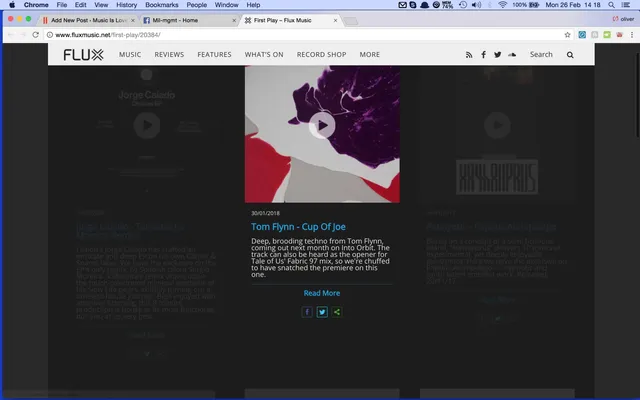Image resolution: width=640 pixels, height=400 pixels.
Task: Reload the page in Chrome
Action: coord(36,35)
